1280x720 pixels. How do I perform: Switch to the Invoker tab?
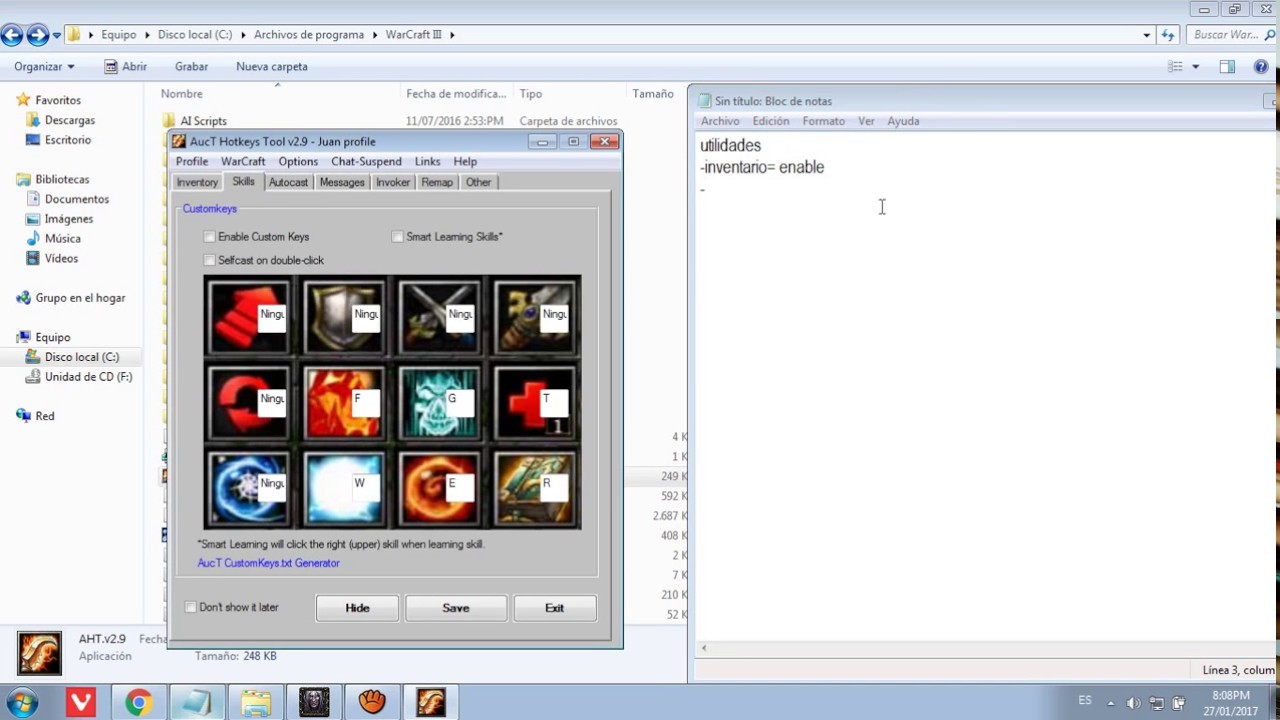coord(393,182)
